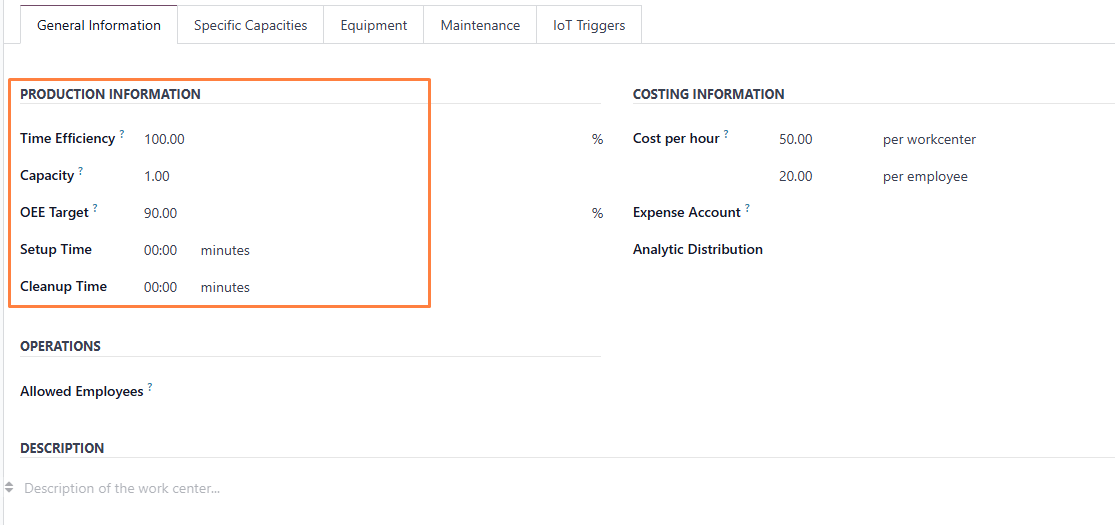Click the OEE Target field showing 90.00

pos(160,213)
